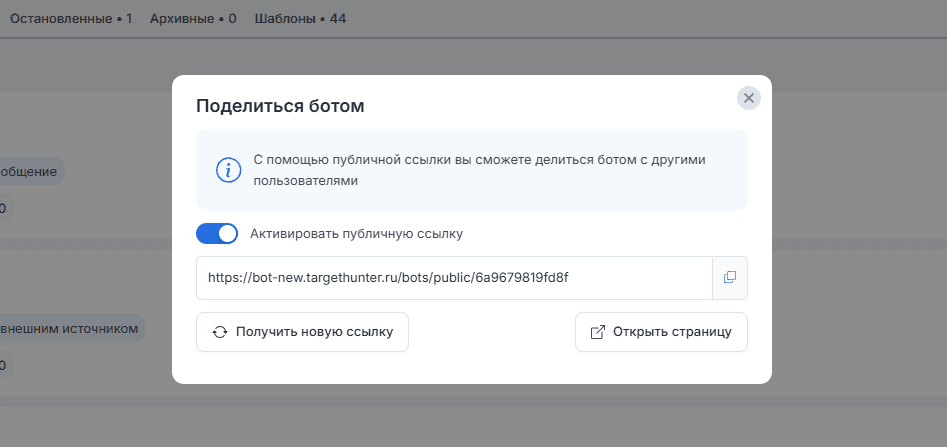Close the Поделиться ботом dialog

coord(748,98)
